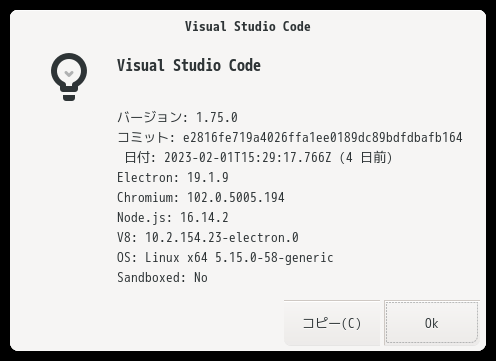The height and width of the screenshot is (361, 496).
Task: Click the Electron 19.1.9 line
Action: [x=173, y=177]
